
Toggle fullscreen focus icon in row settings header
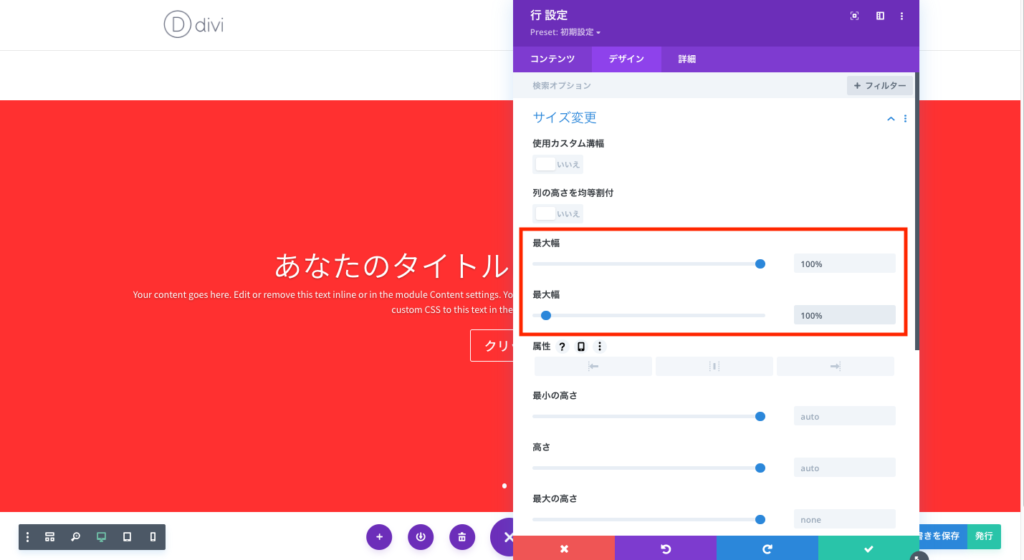pyautogui.click(x=854, y=16)
